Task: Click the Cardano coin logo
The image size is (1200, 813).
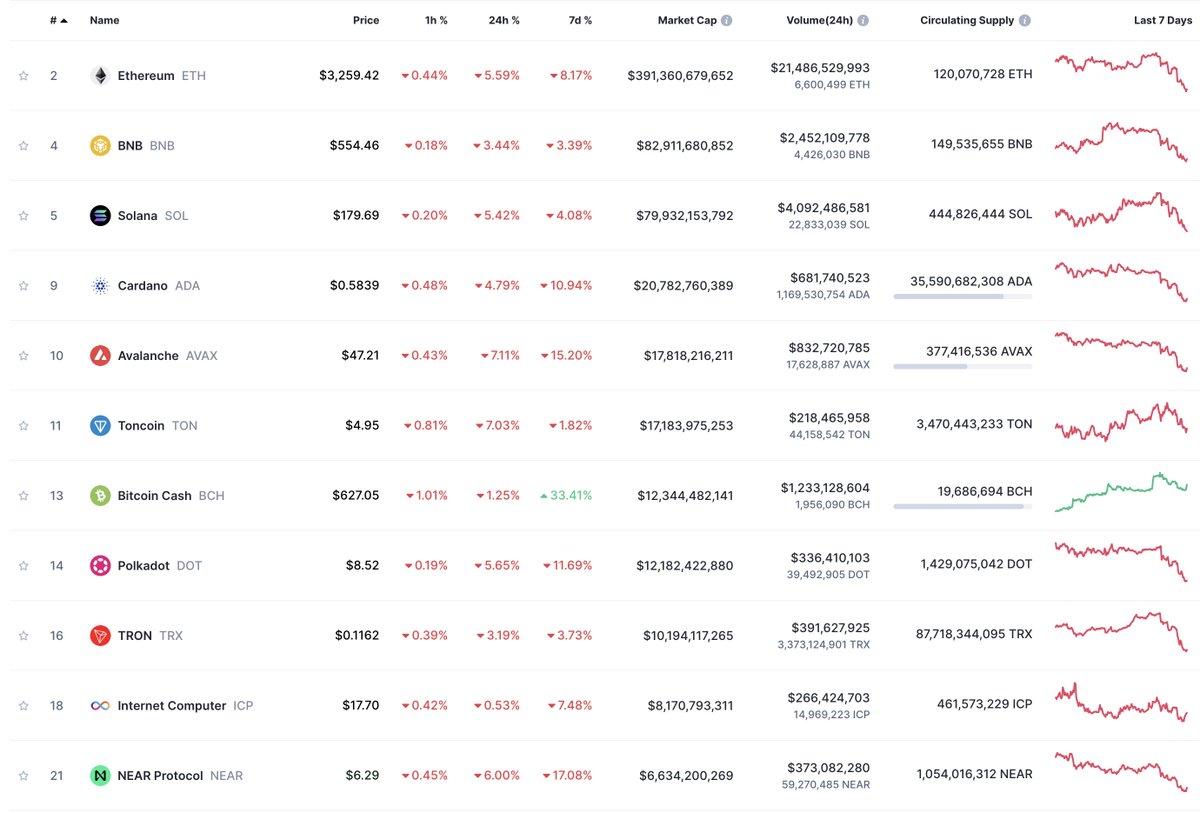Action: pos(100,286)
